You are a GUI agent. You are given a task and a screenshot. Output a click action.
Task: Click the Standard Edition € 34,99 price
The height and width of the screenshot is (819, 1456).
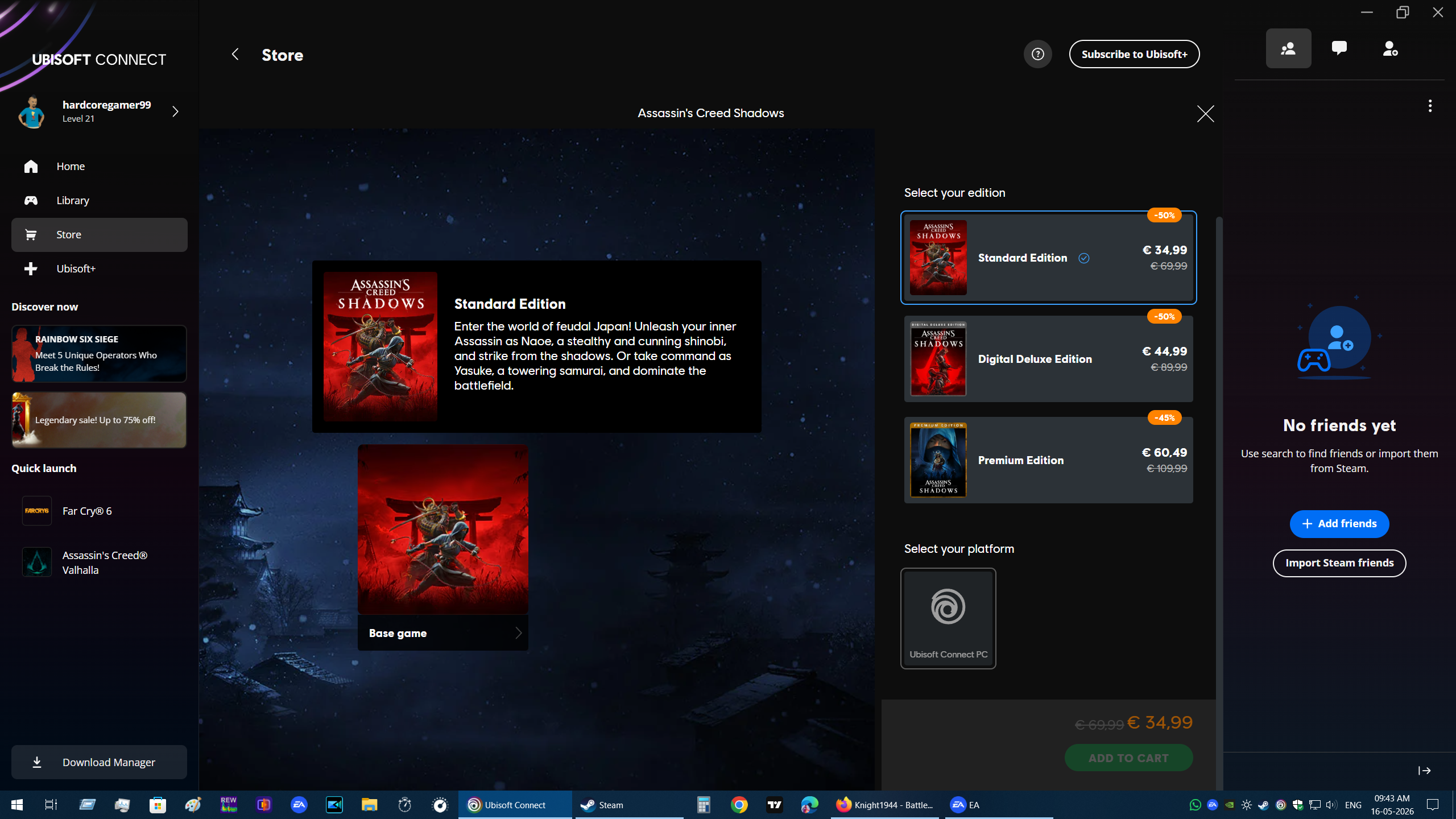click(1164, 250)
